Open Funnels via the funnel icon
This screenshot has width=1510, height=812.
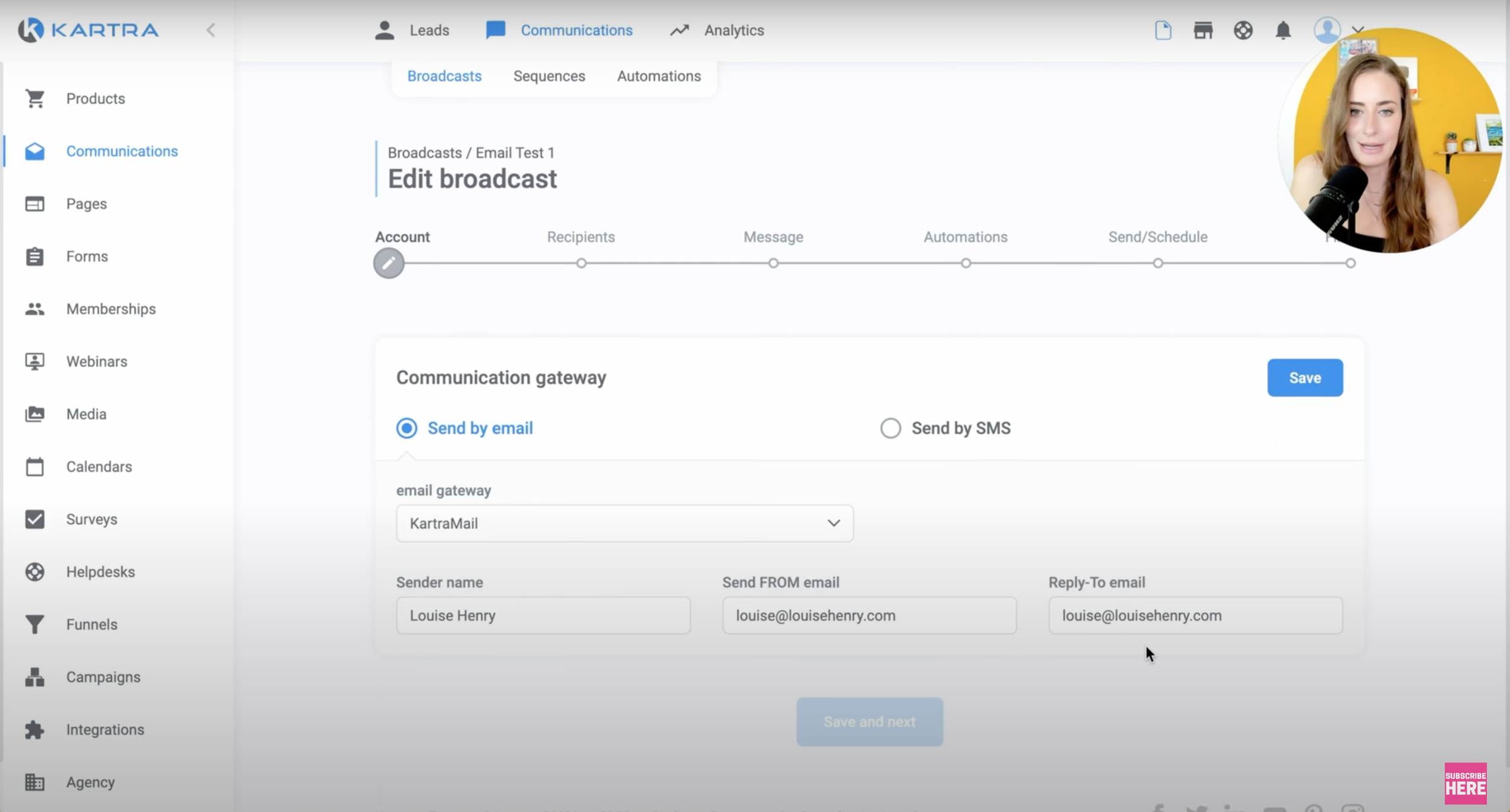35,624
